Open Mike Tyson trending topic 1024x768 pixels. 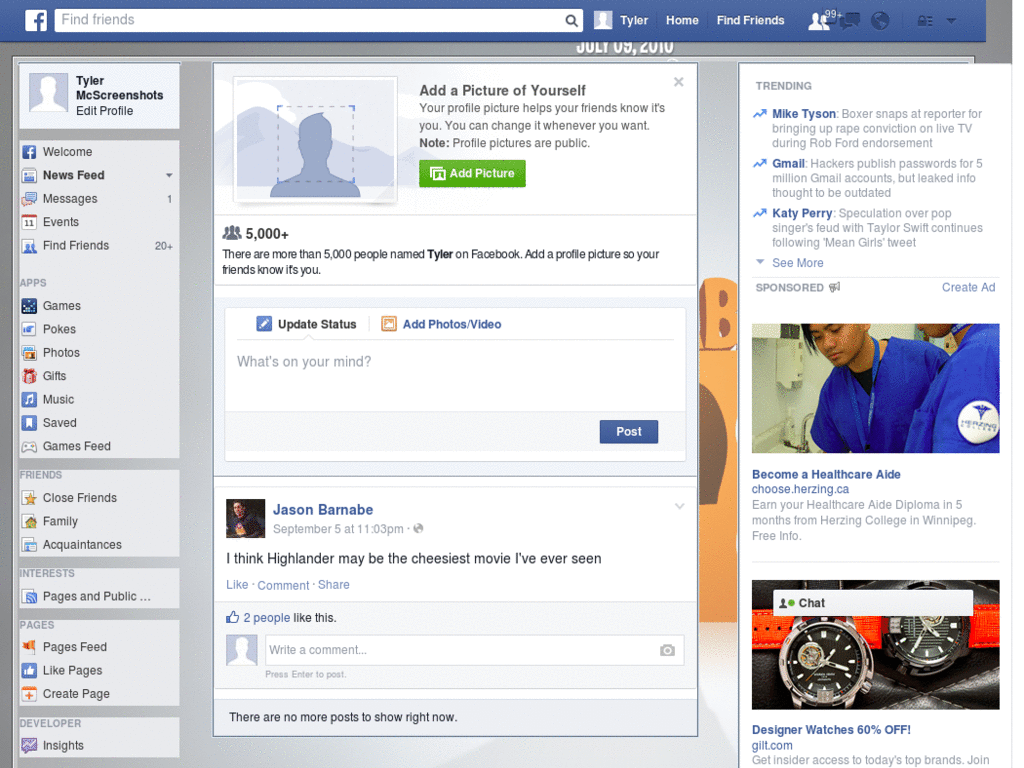pyautogui.click(x=804, y=114)
